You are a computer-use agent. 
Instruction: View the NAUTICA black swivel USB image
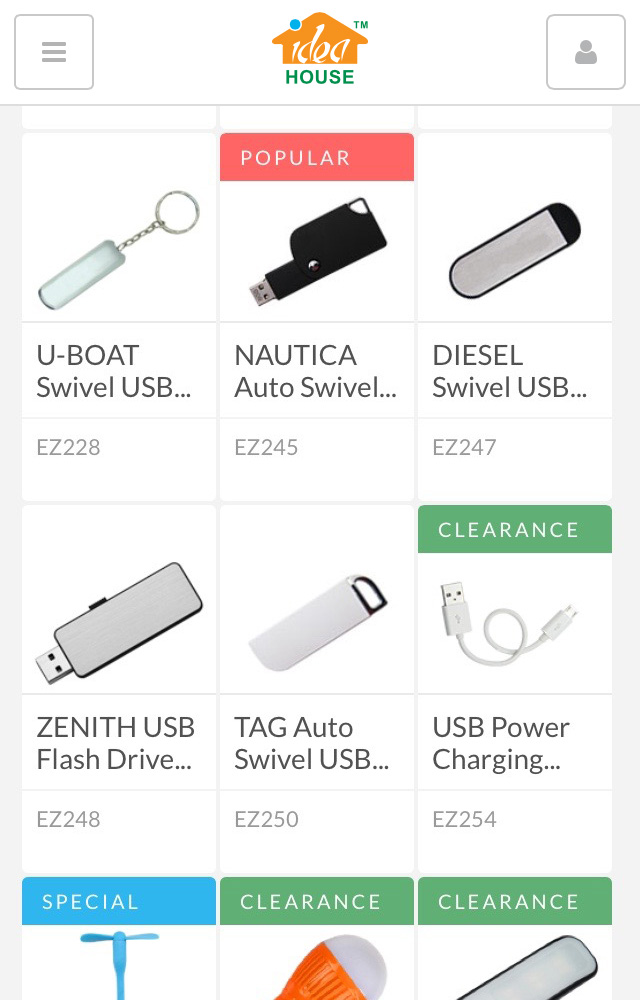[317, 251]
